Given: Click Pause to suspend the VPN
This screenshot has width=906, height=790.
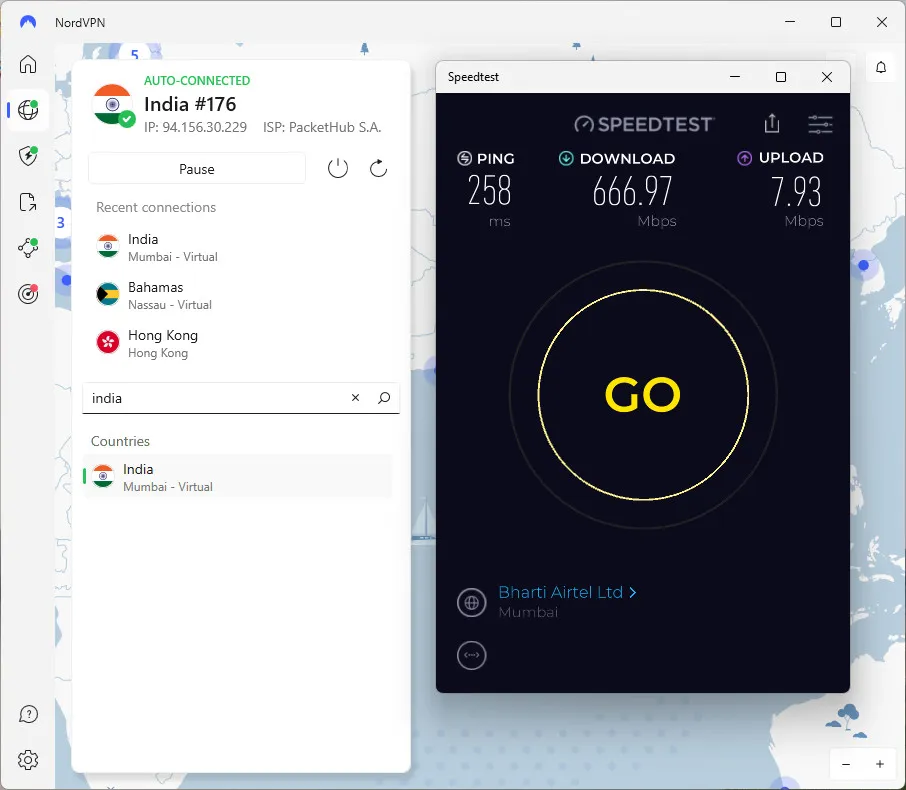Looking at the screenshot, I should tap(196, 168).
